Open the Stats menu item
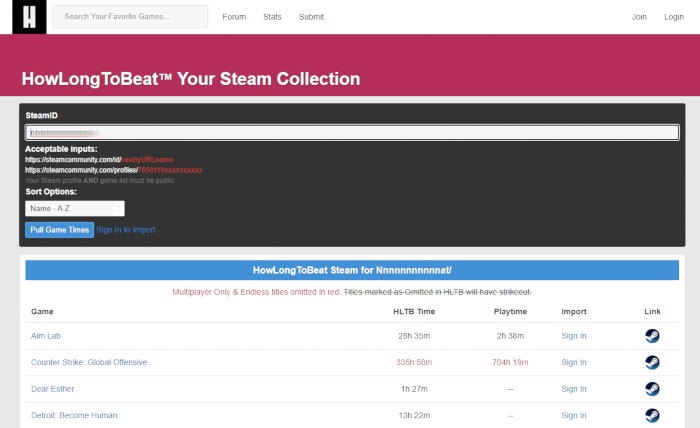Viewport: 700px width, 428px height. [272, 17]
